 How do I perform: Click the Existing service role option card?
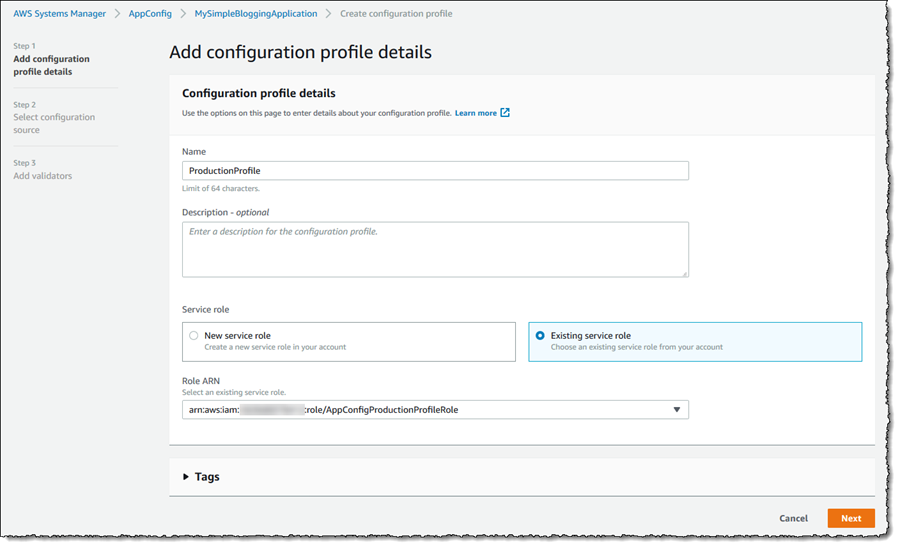pos(694,341)
